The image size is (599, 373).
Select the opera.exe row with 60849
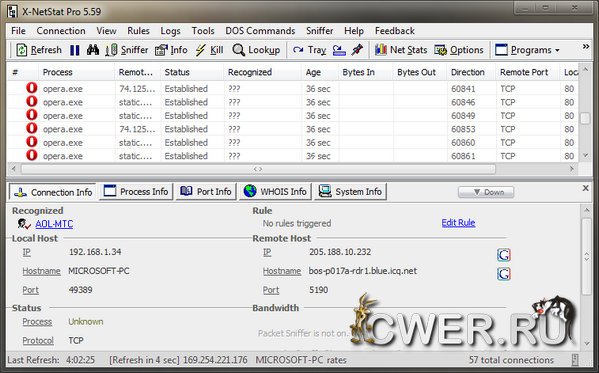pyautogui.click(x=293, y=115)
